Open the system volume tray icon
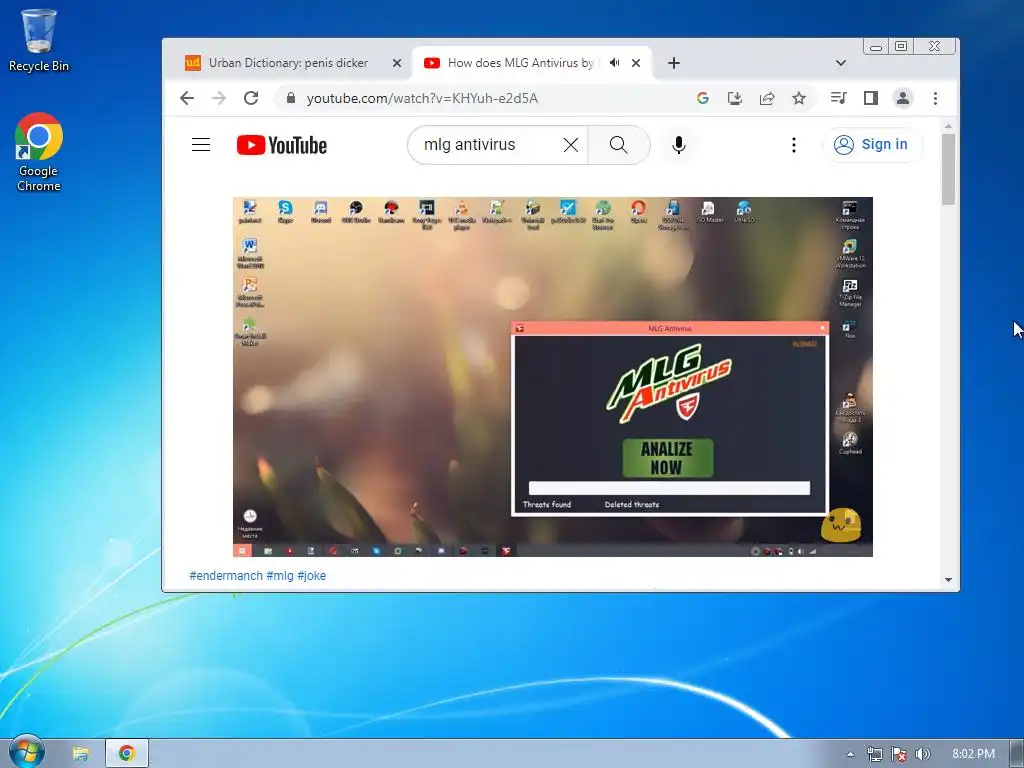 pos(922,754)
